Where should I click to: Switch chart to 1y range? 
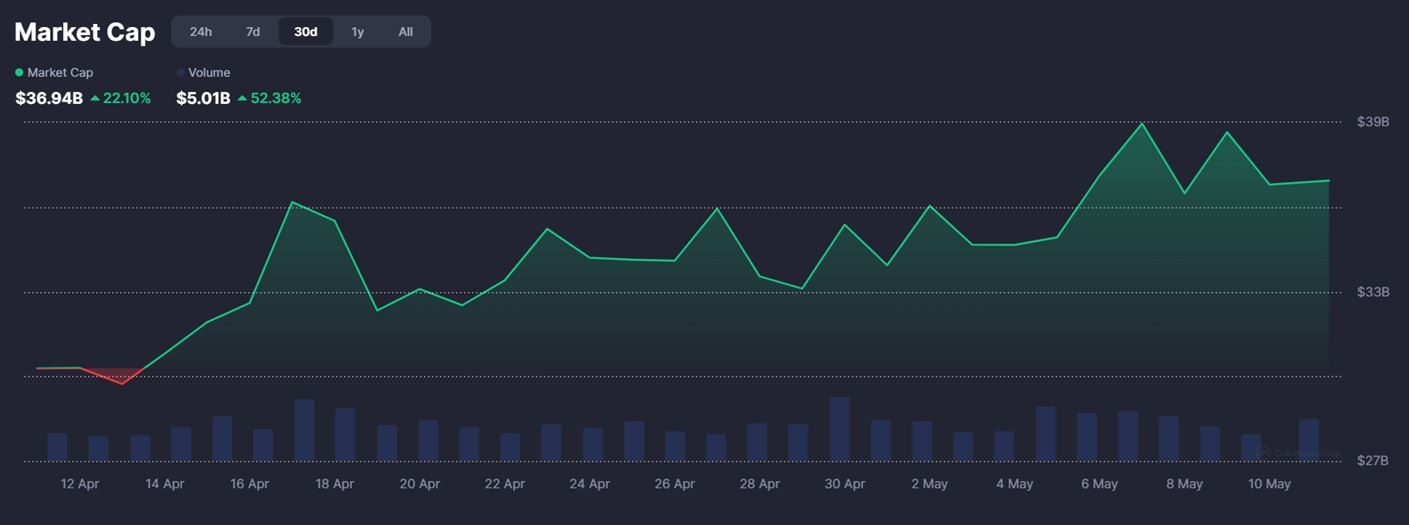(x=357, y=32)
